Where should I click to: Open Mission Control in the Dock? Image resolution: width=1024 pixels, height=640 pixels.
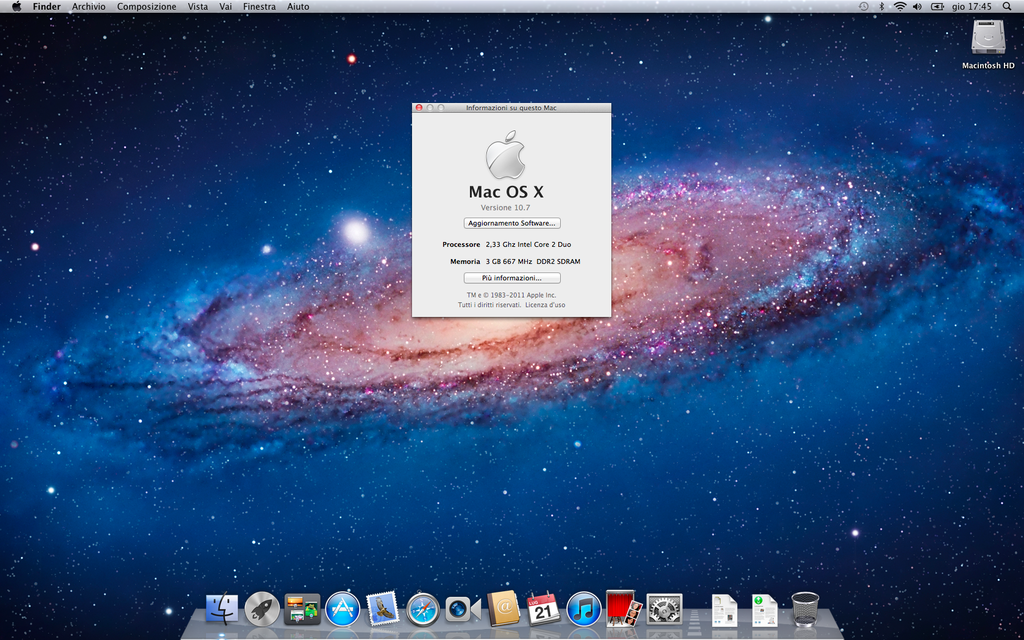click(302, 609)
